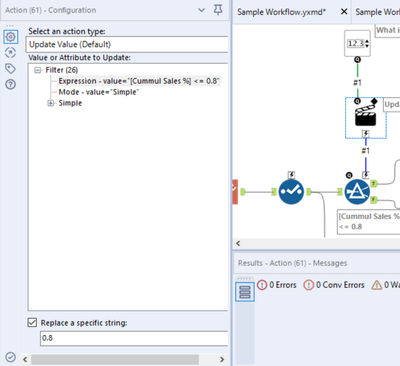Click the lightning anchor above the Filter tool

tap(366, 175)
